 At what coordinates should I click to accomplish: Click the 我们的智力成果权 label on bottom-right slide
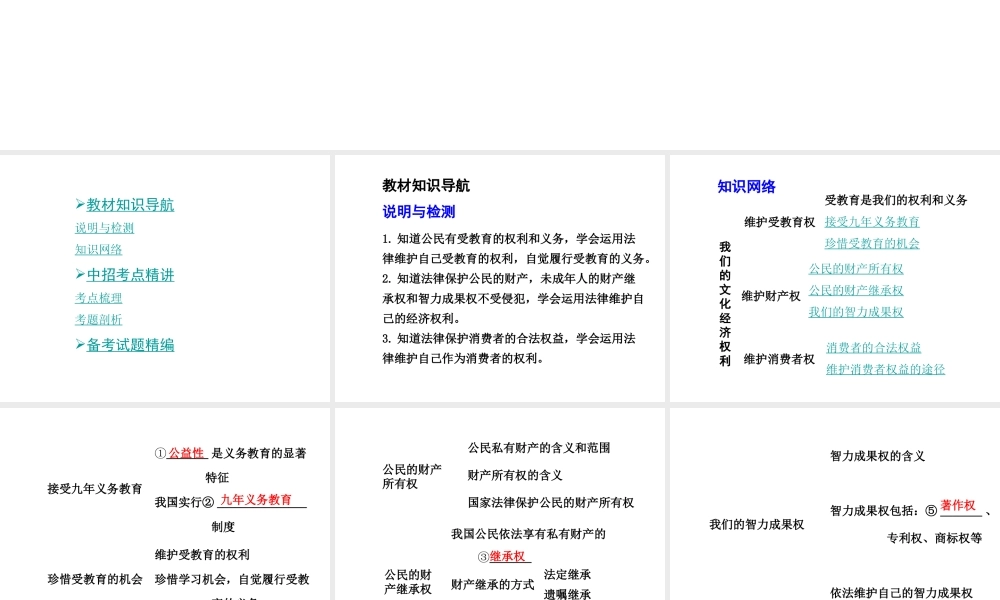tap(756, 525)
